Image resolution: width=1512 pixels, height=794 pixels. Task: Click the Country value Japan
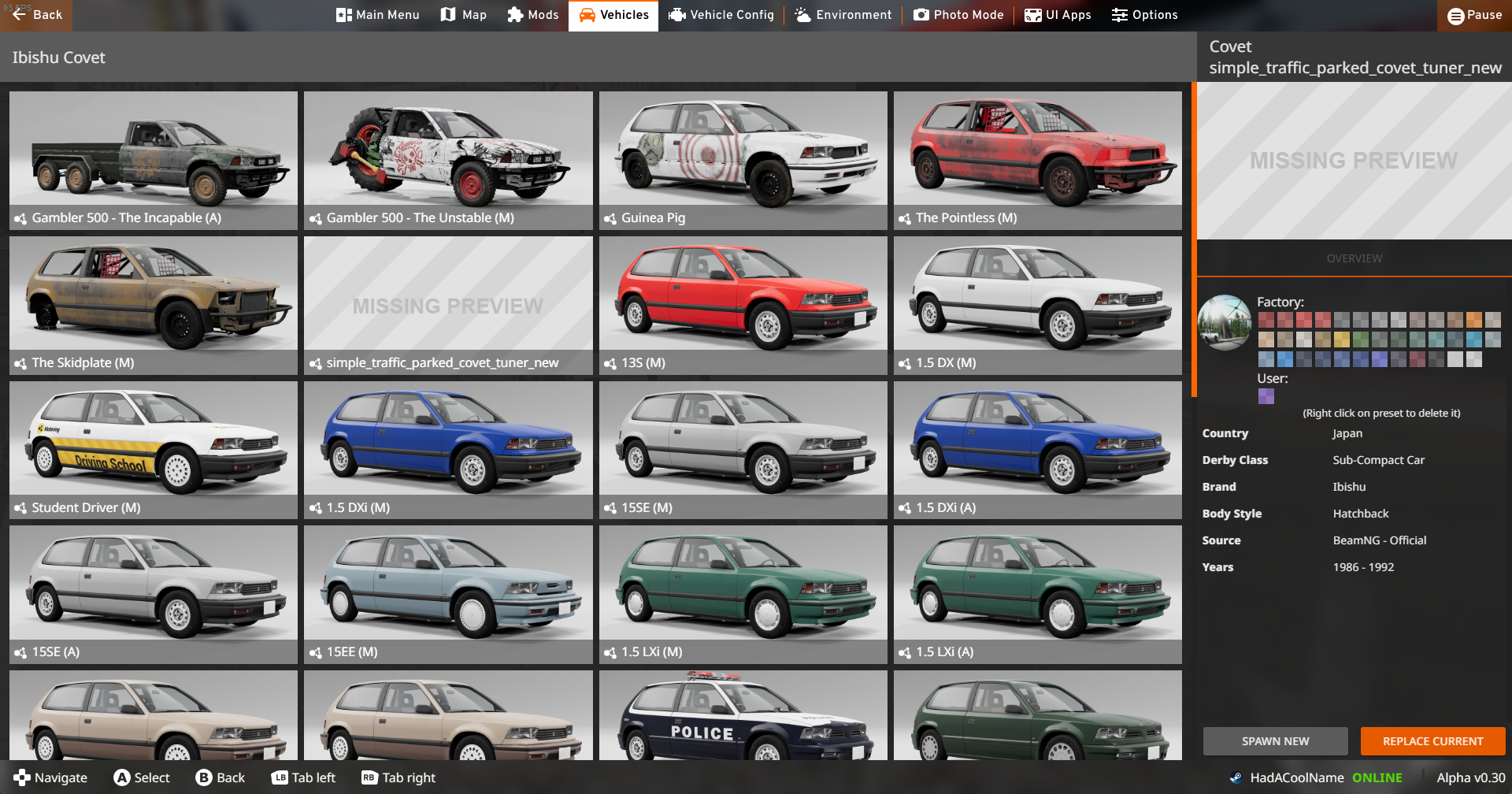1347,433
